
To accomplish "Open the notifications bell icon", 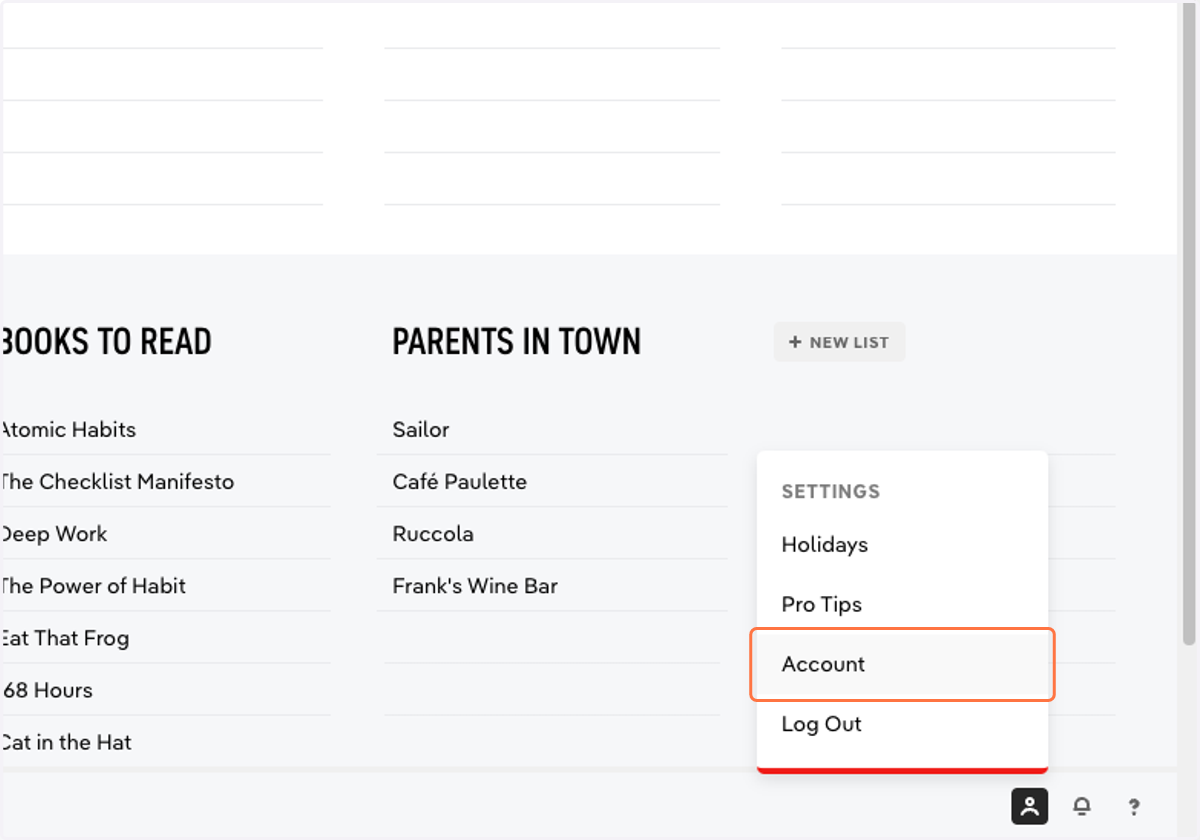I will pos(1082,806).
